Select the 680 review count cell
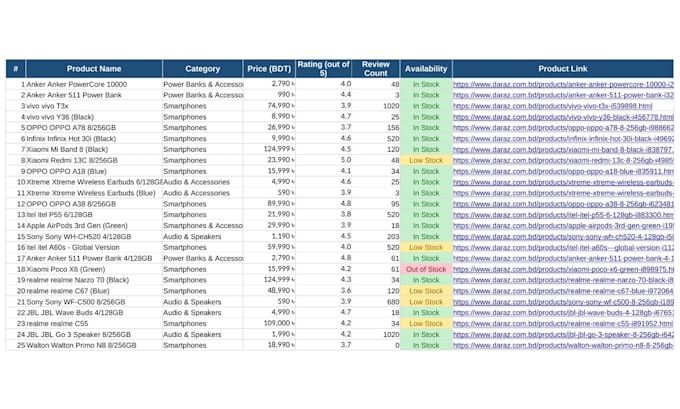The image size is (680, 409). point(376,302)
